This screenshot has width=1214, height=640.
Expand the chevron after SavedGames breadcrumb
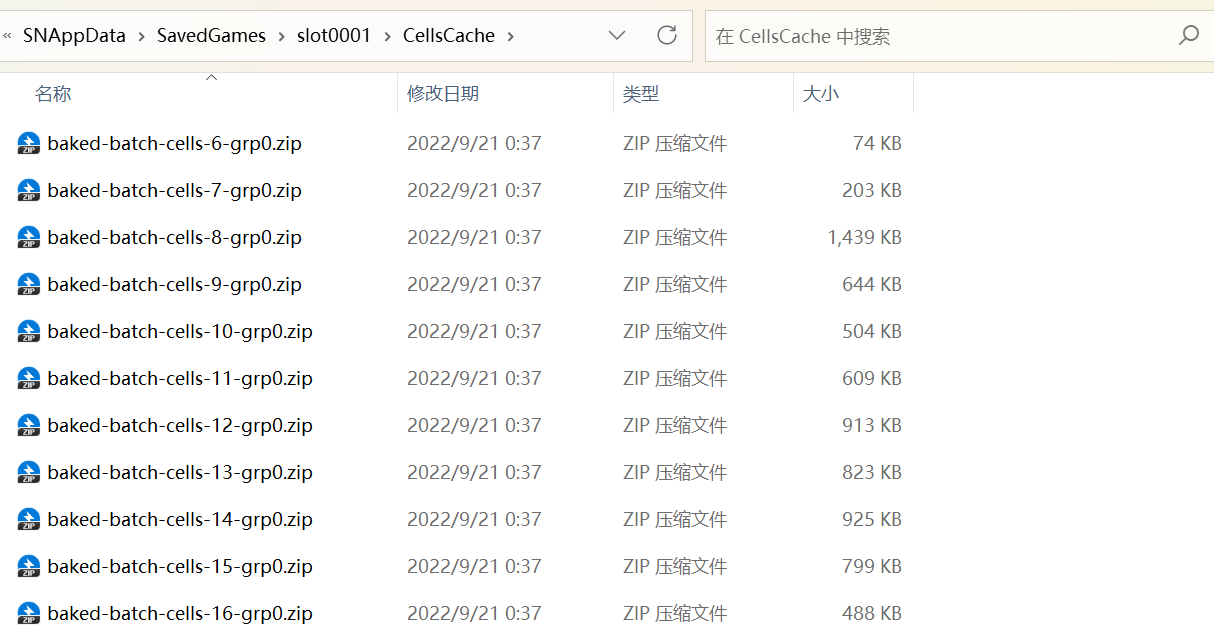282,36
